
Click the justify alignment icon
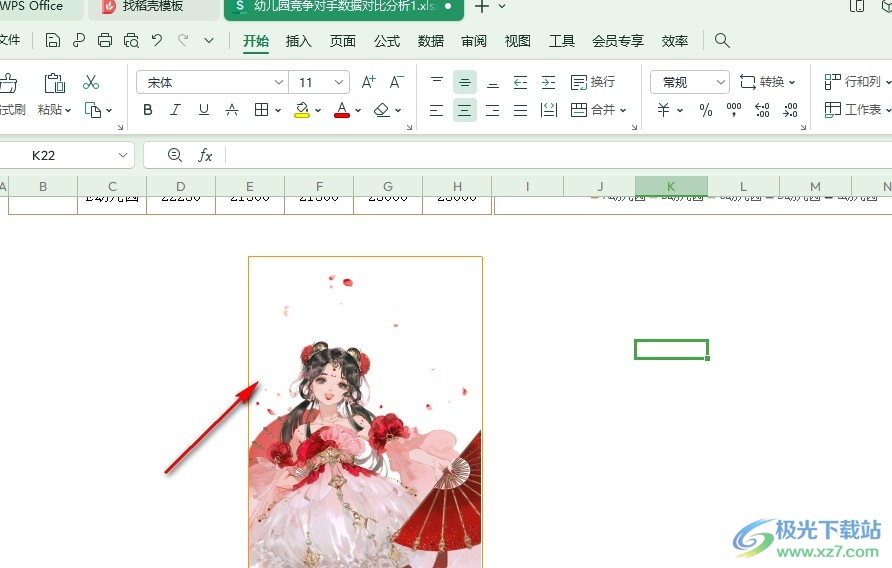point(521,110)
